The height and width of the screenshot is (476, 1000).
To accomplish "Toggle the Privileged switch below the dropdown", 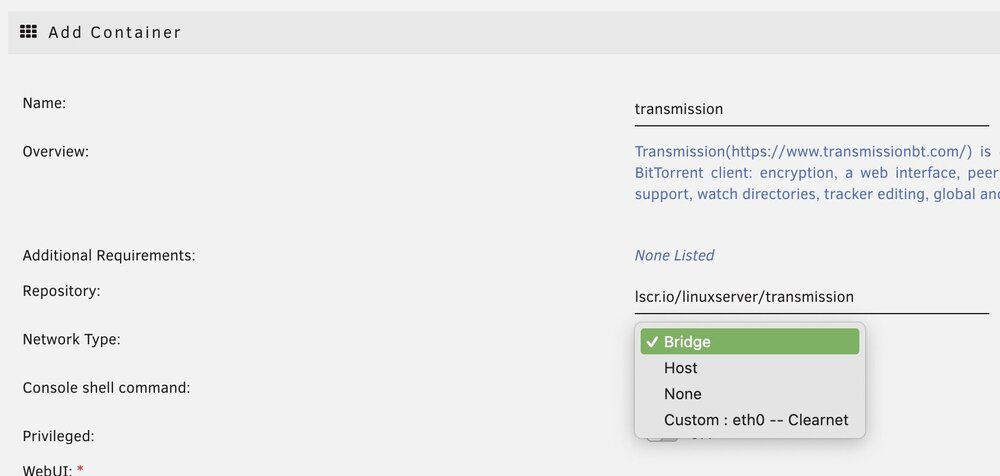I will [662, 438].
